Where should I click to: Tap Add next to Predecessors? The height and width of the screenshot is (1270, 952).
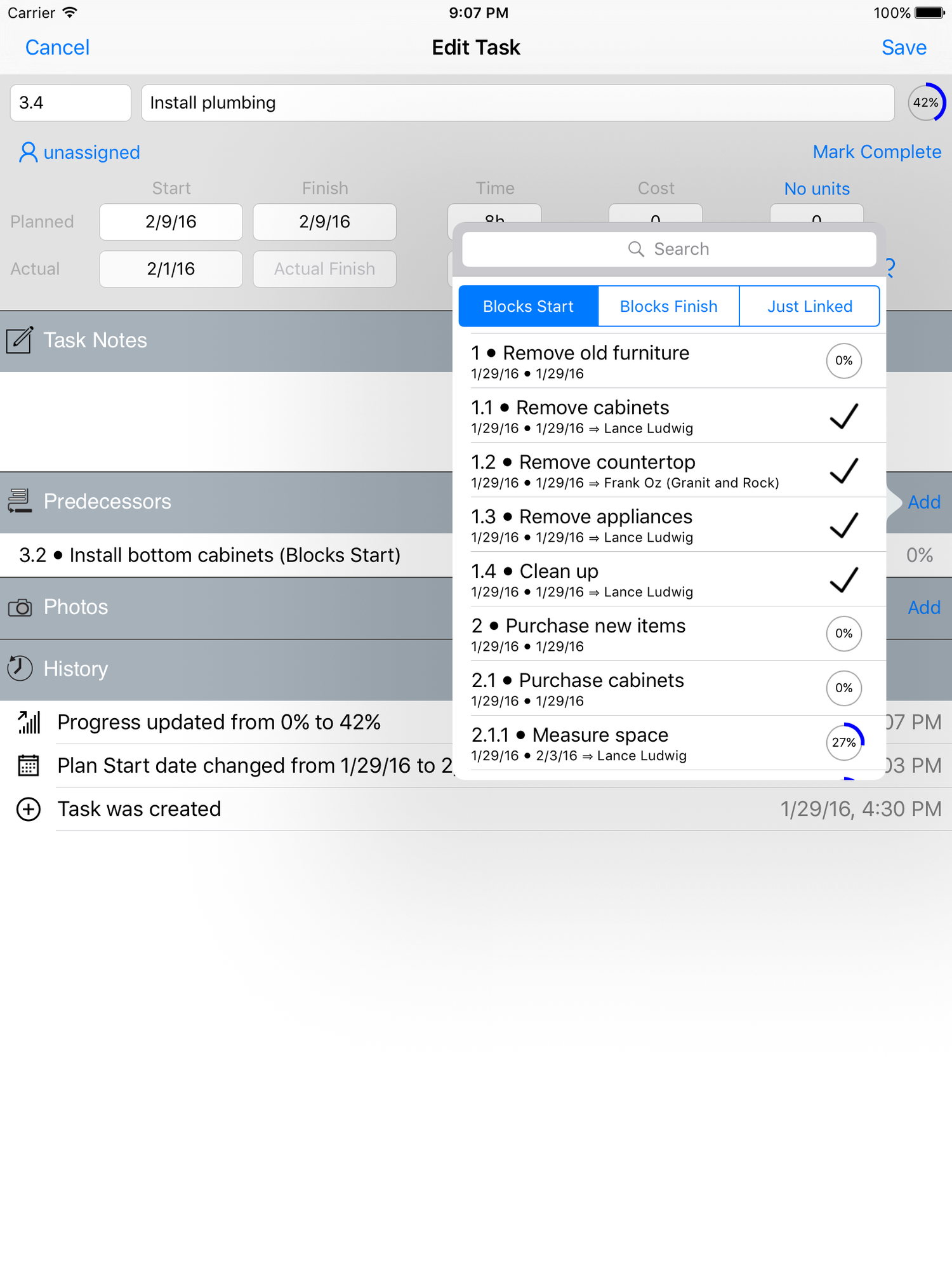pyautogui.click(x=924, y=502)
